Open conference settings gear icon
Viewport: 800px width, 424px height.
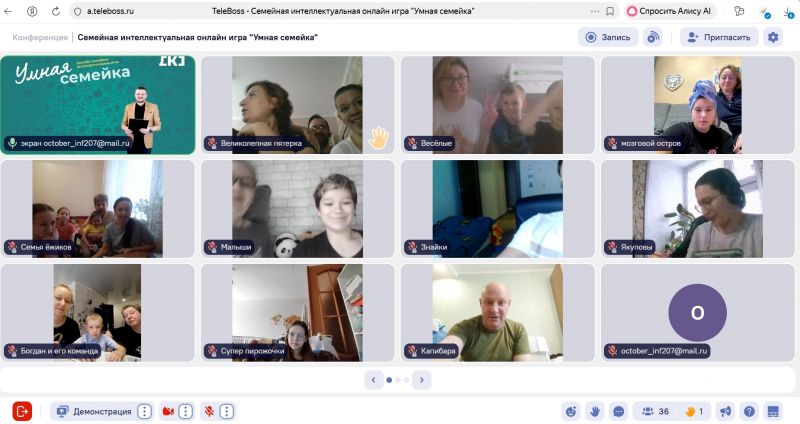(772, 37)
